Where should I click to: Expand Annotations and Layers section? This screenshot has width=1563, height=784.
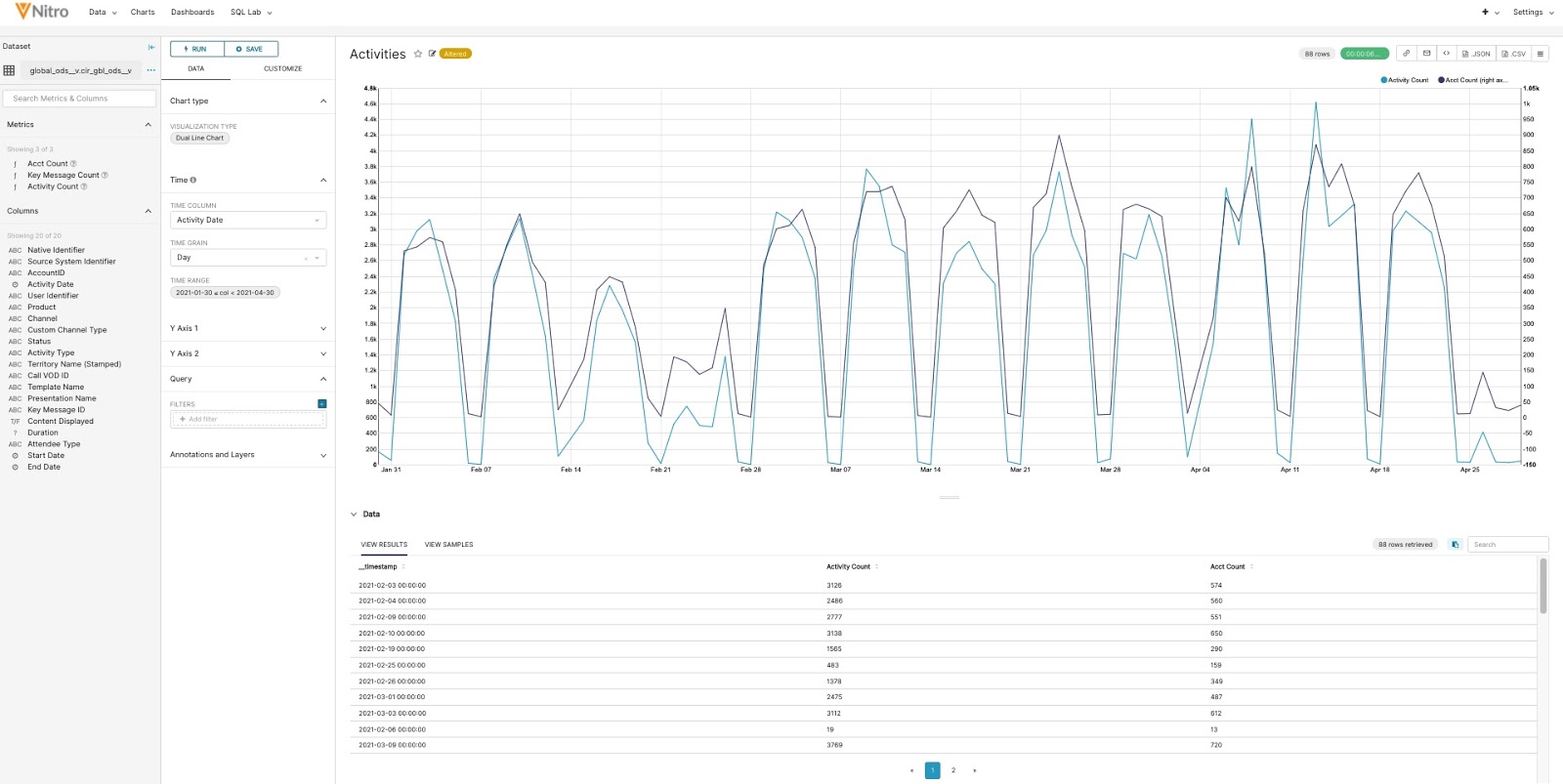point(248,455)
